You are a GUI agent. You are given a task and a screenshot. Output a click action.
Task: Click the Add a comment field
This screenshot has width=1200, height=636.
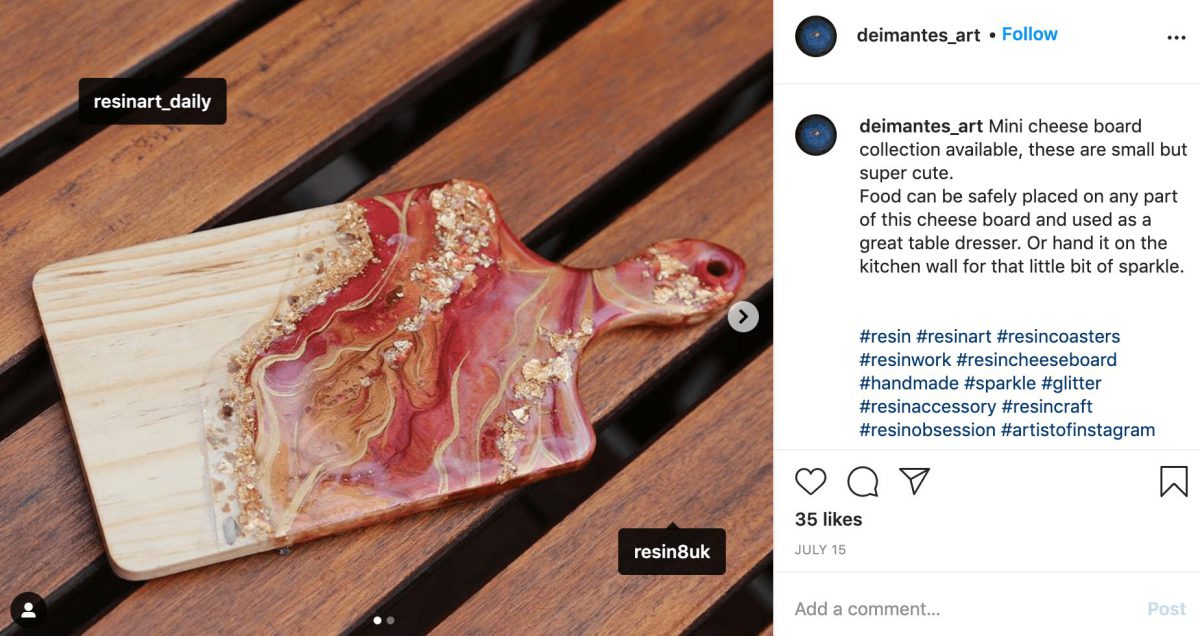(960, 609)
